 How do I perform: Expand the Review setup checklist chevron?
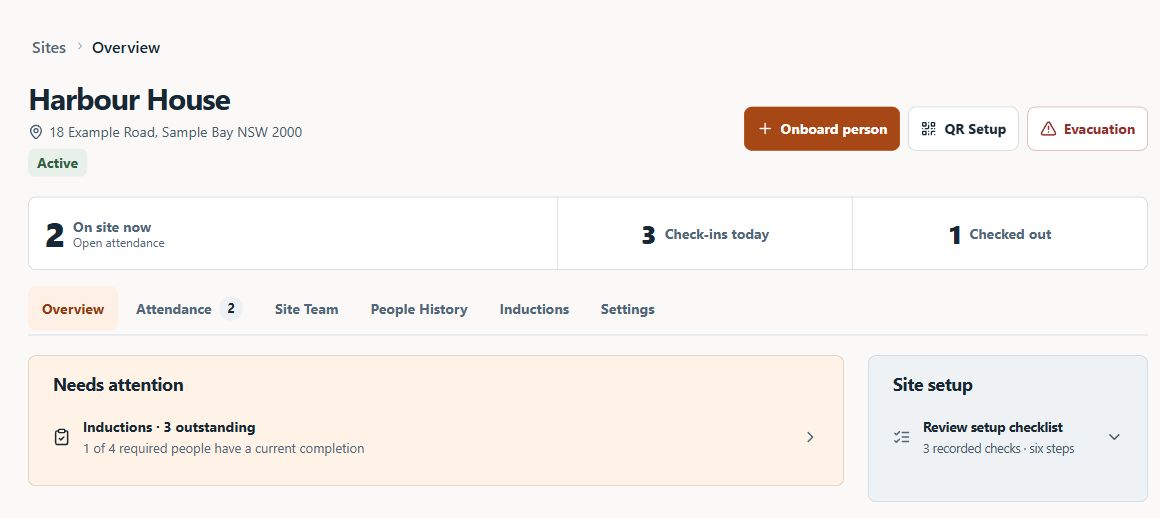pos(1114,437)
